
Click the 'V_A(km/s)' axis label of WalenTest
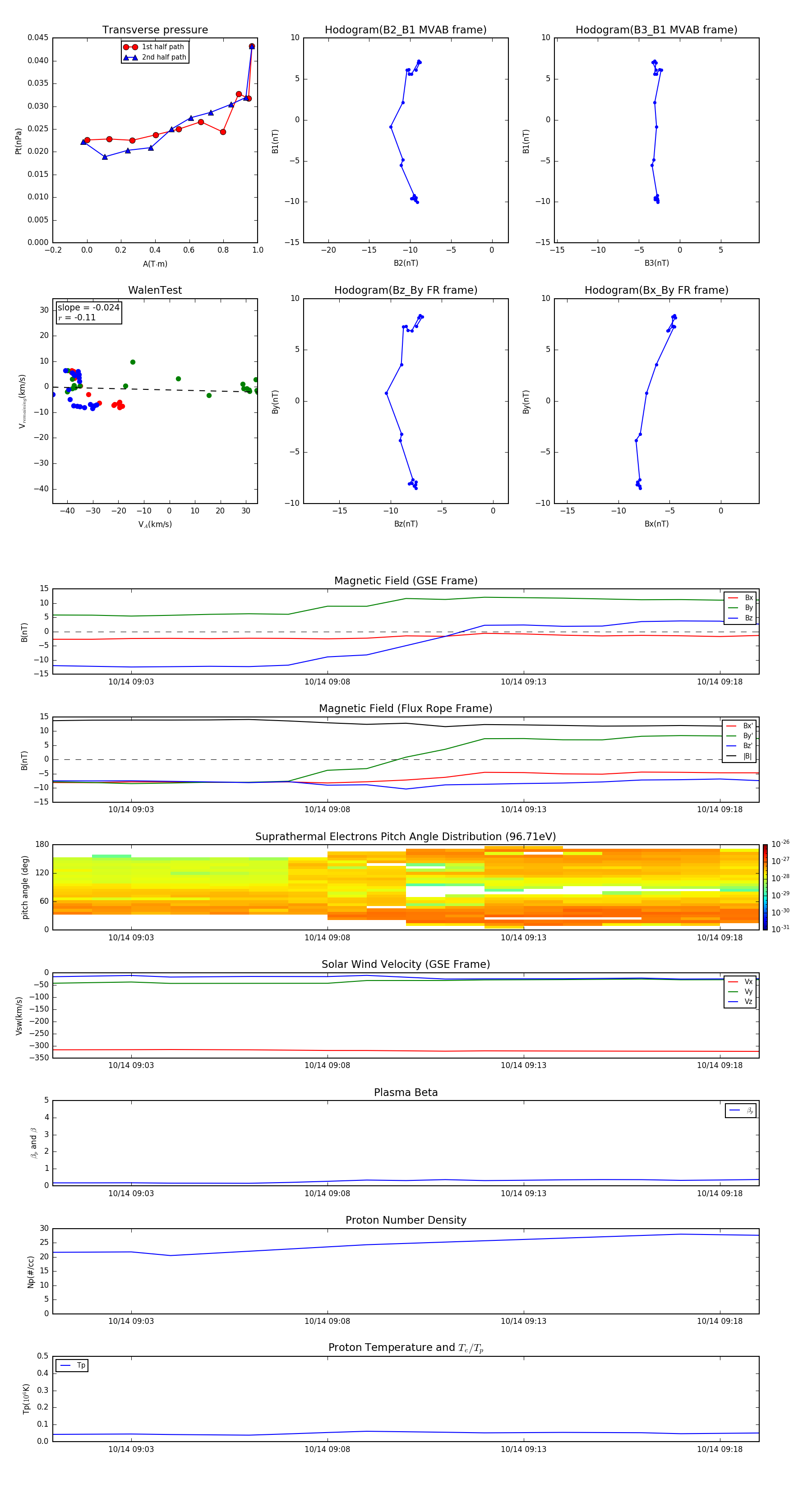click(155, 525)
